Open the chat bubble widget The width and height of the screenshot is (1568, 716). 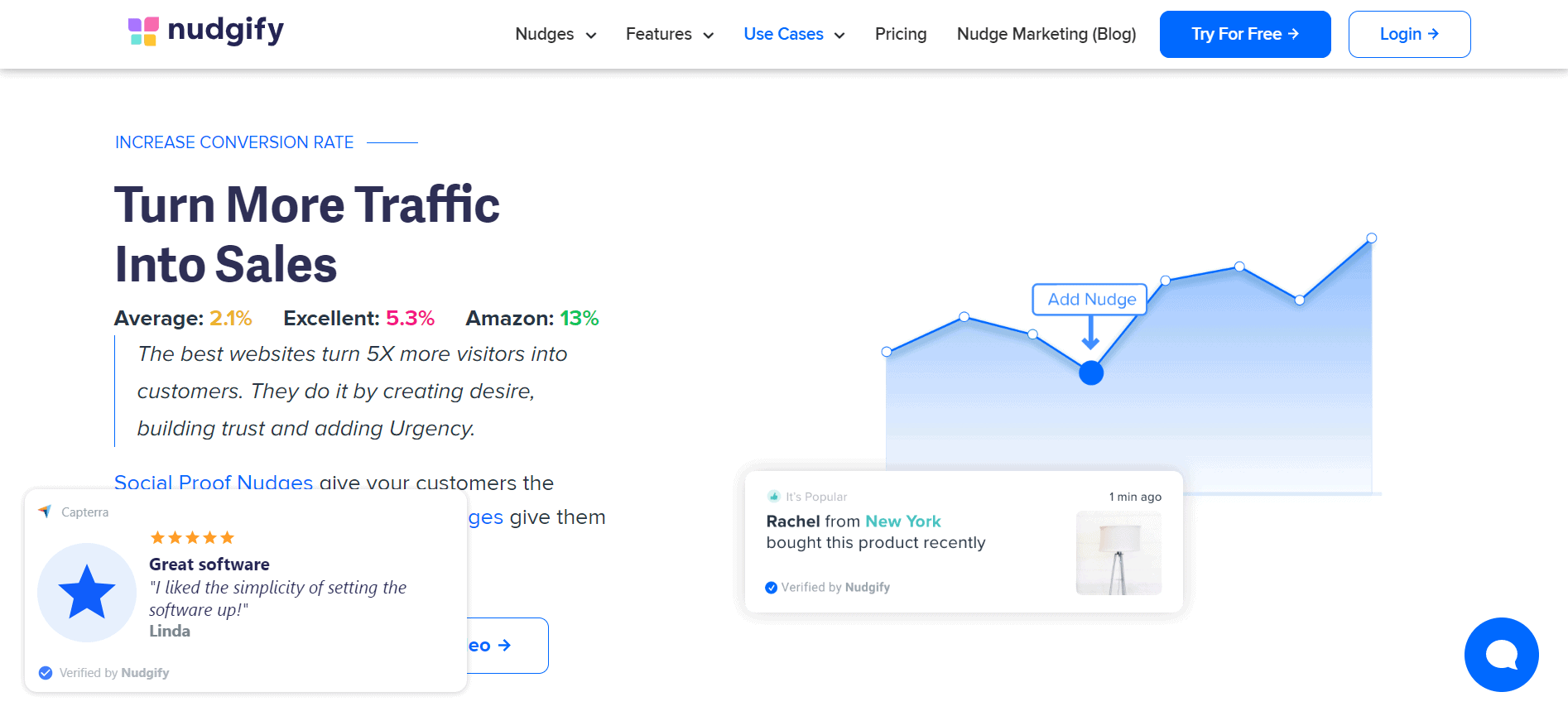click(x=1501, y=655)
